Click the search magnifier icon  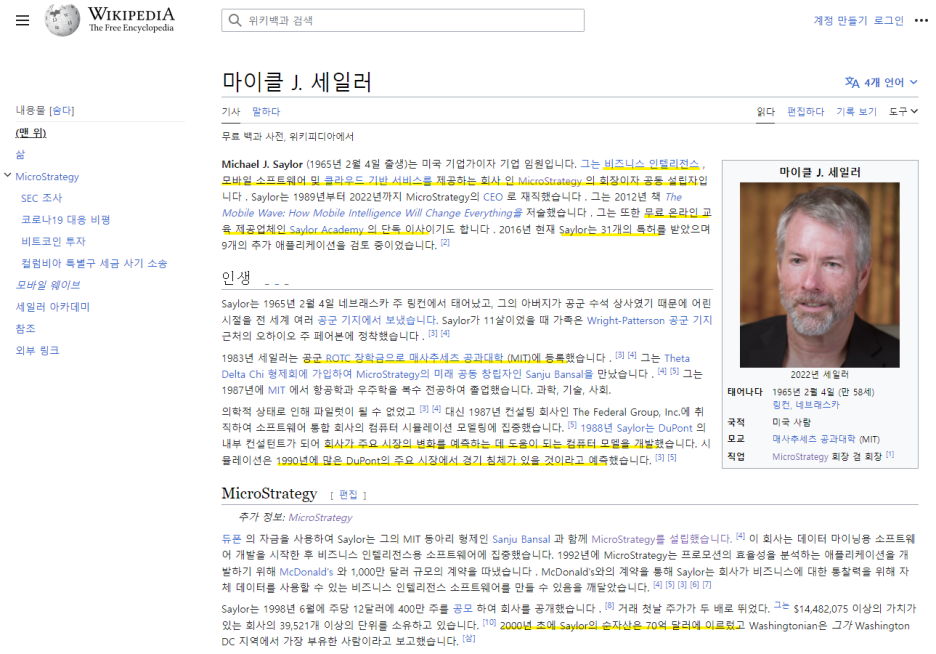pyautogui.click(x=235, y=20)
